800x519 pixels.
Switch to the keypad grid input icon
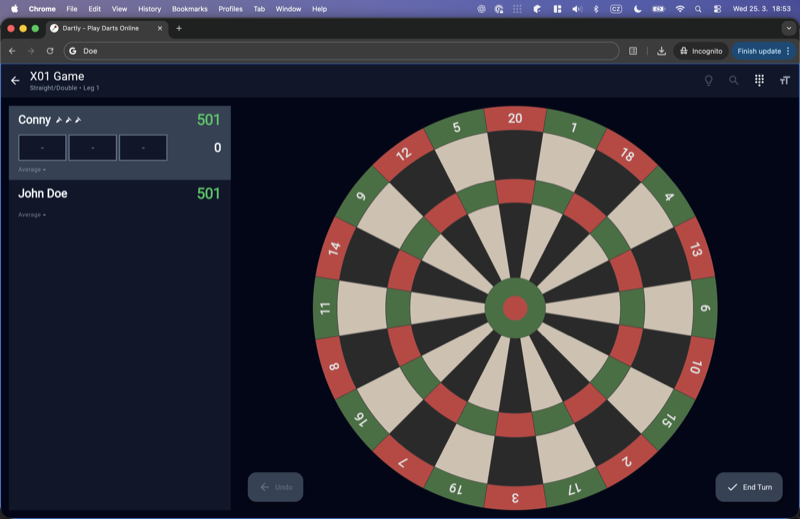point(759,80)
